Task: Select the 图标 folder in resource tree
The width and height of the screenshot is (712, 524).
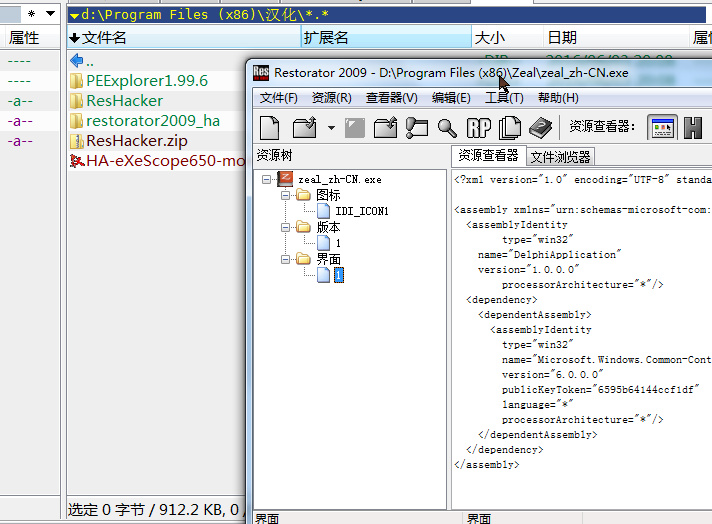Action: pyautogui.click(x=328, y=195)
